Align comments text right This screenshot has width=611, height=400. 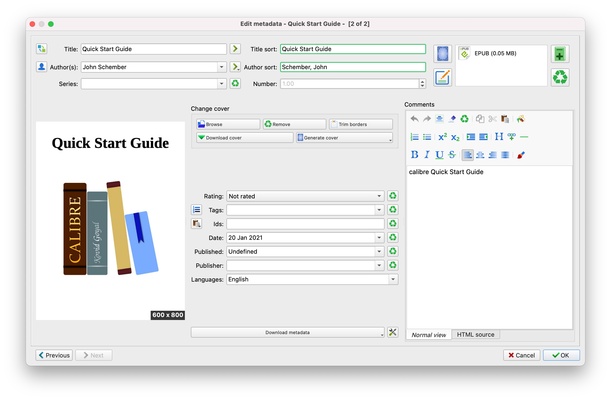(493, 155)
